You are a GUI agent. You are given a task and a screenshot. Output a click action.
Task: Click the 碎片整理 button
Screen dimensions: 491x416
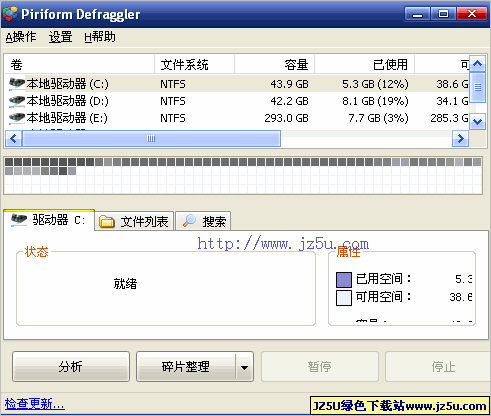click(186, 366)
